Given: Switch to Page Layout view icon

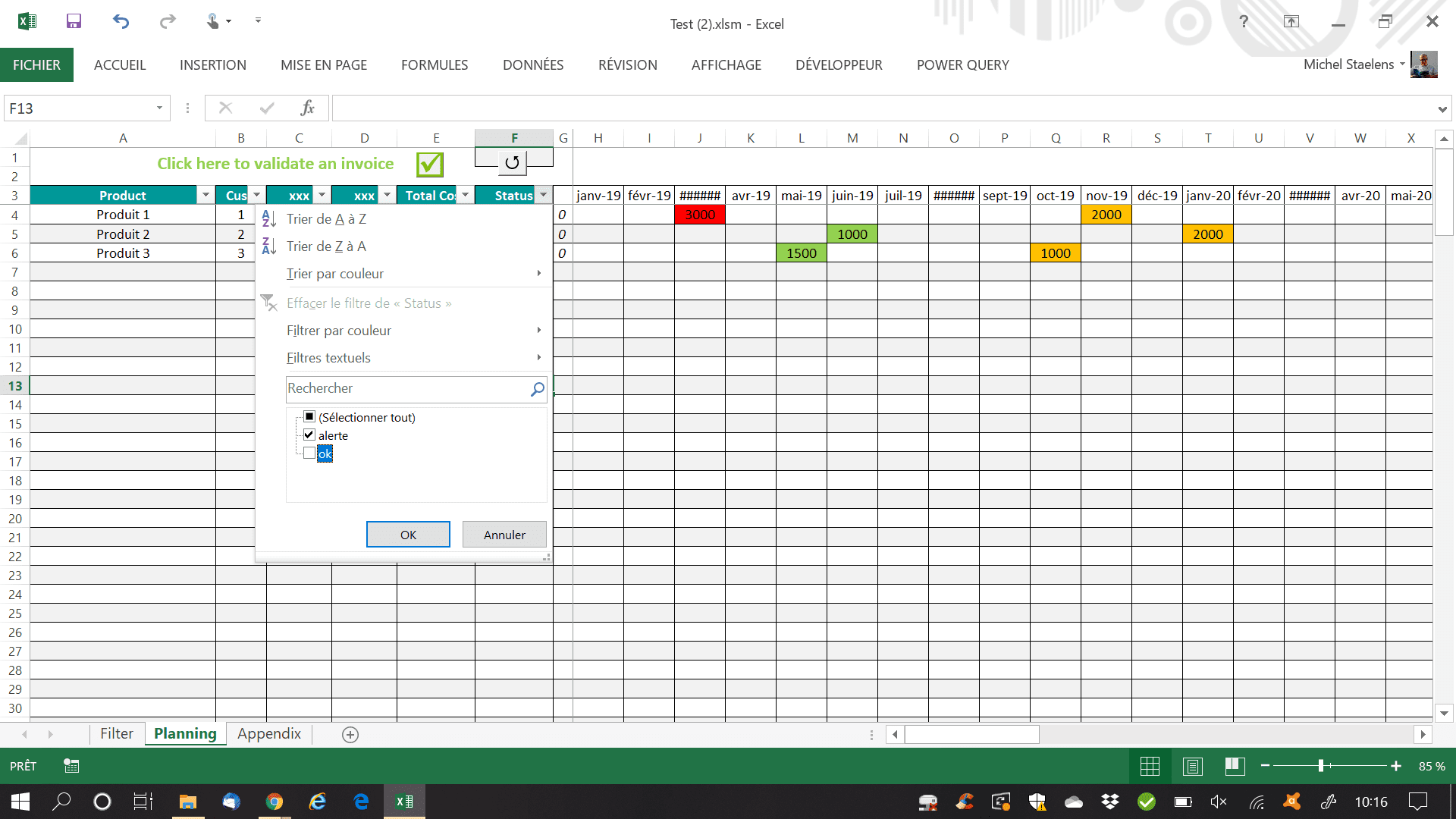Looking at the screenshot, I should coord(1192,766).
